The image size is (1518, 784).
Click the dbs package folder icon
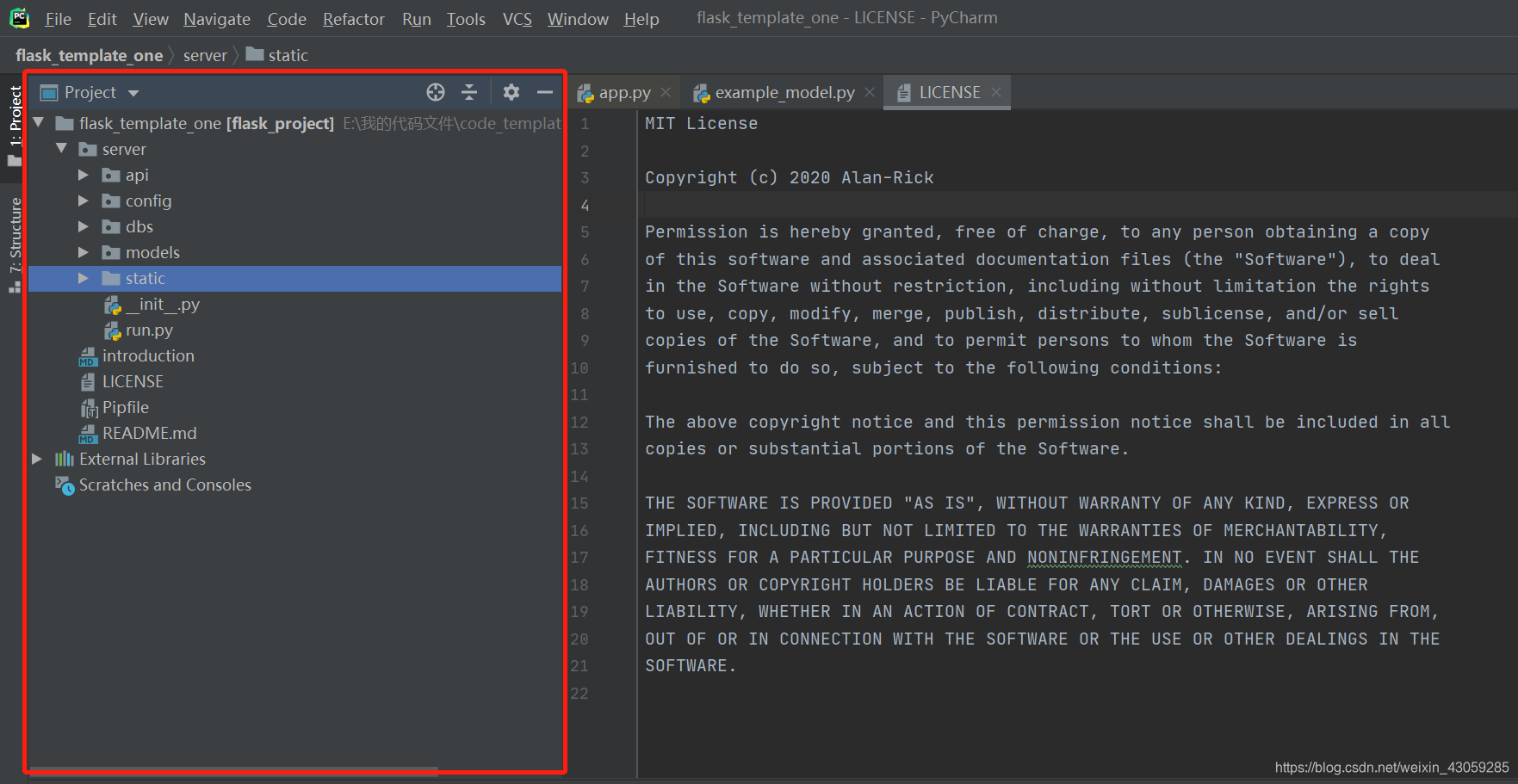[x=111, y=227]
